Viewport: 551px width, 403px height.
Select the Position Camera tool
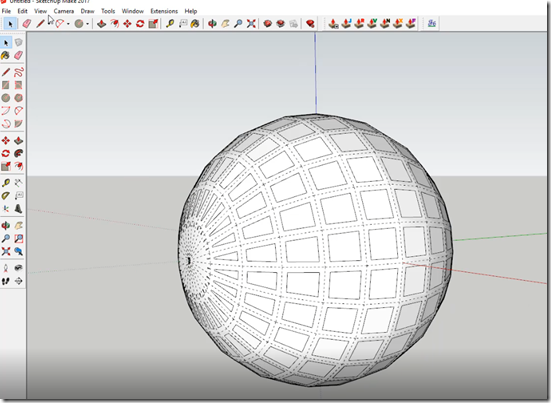(6, 268)
